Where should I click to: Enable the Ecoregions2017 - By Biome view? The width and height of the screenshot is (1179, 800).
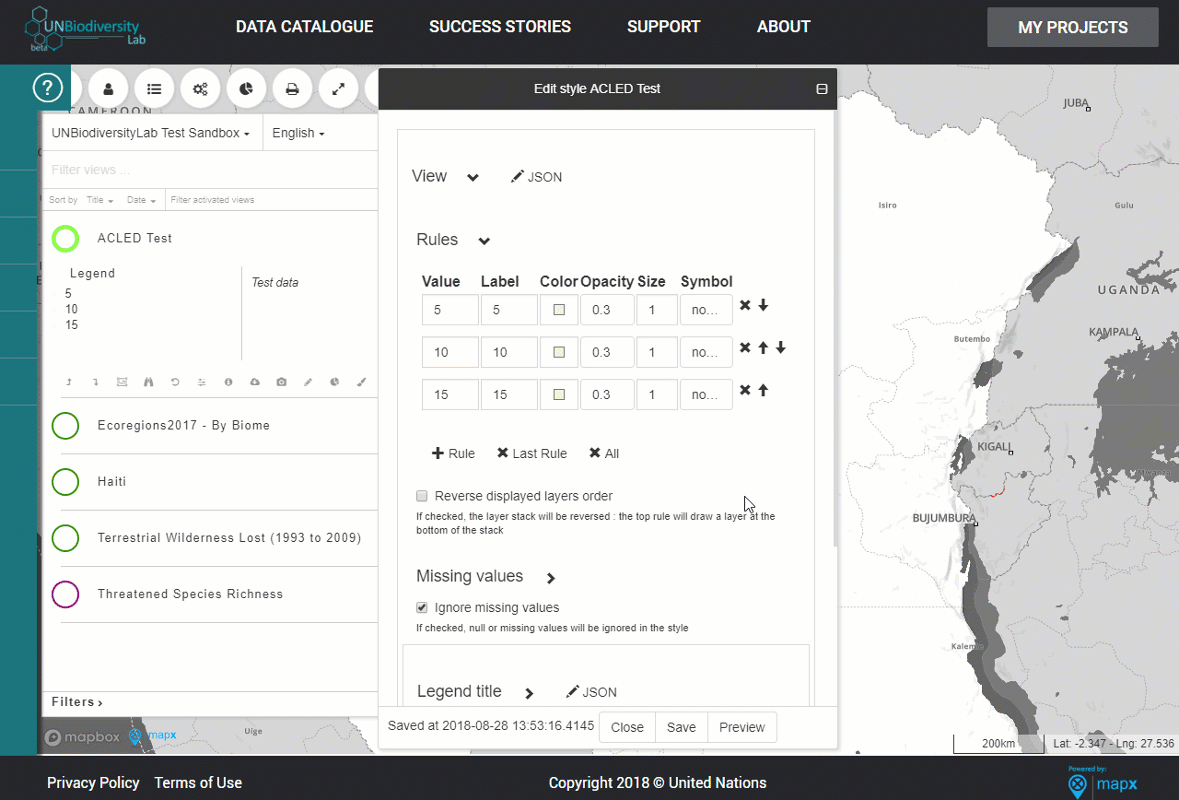coord(65,426)
